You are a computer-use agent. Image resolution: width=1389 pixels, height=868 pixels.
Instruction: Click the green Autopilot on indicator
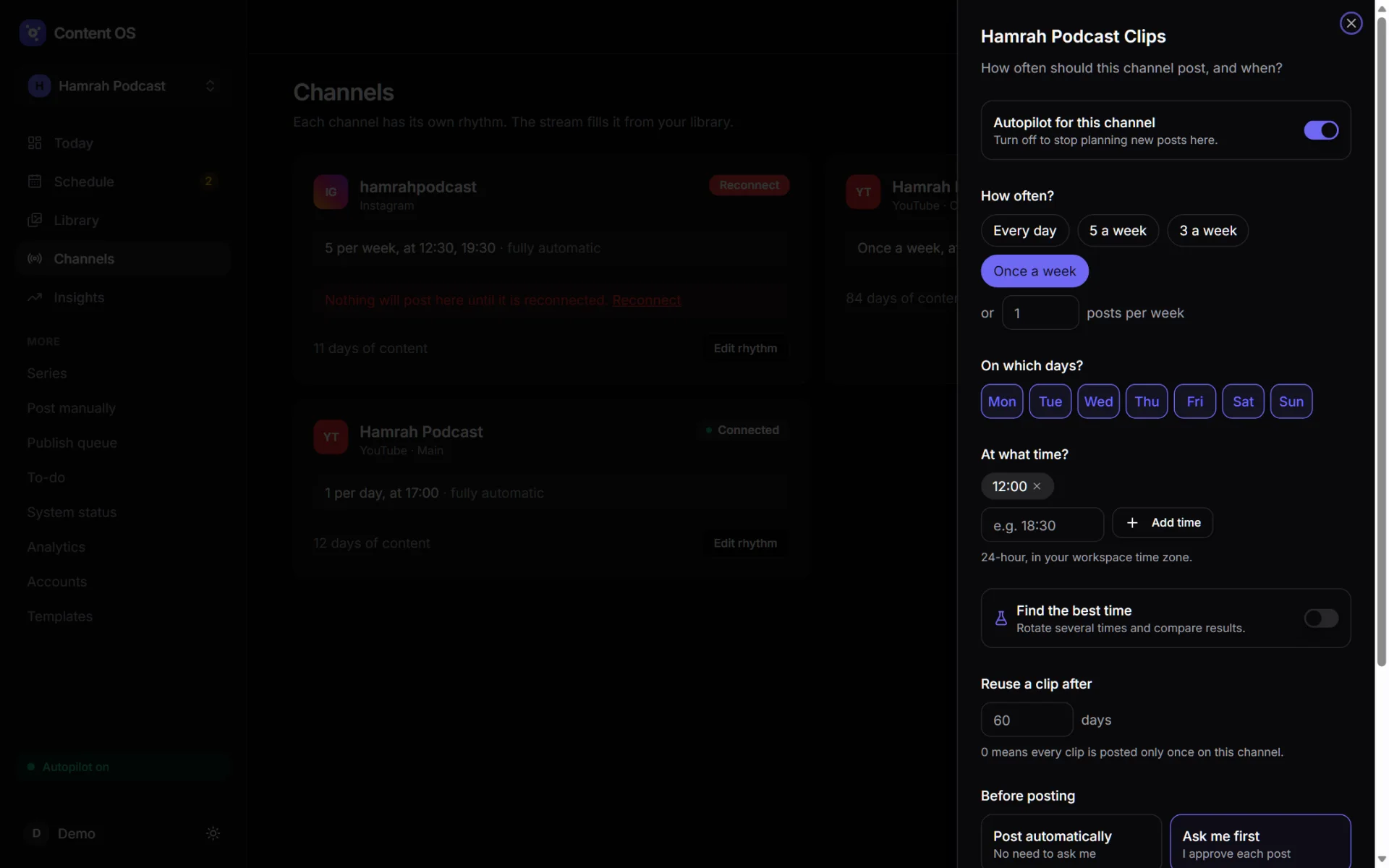click(123, 767)
